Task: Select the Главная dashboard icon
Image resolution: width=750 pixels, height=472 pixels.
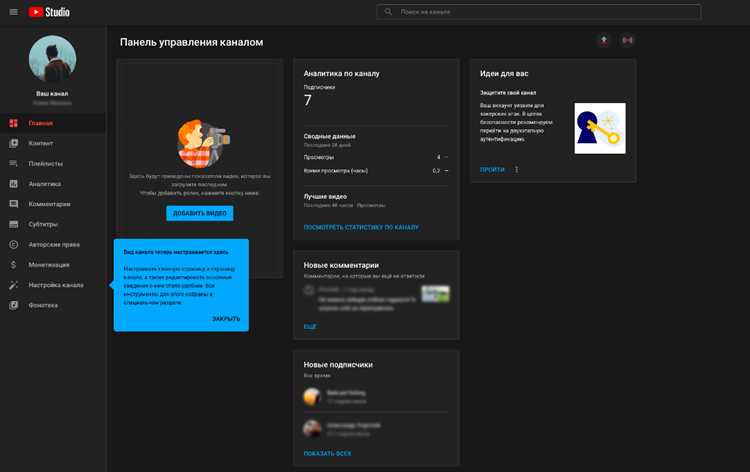Action: (13, 123)
